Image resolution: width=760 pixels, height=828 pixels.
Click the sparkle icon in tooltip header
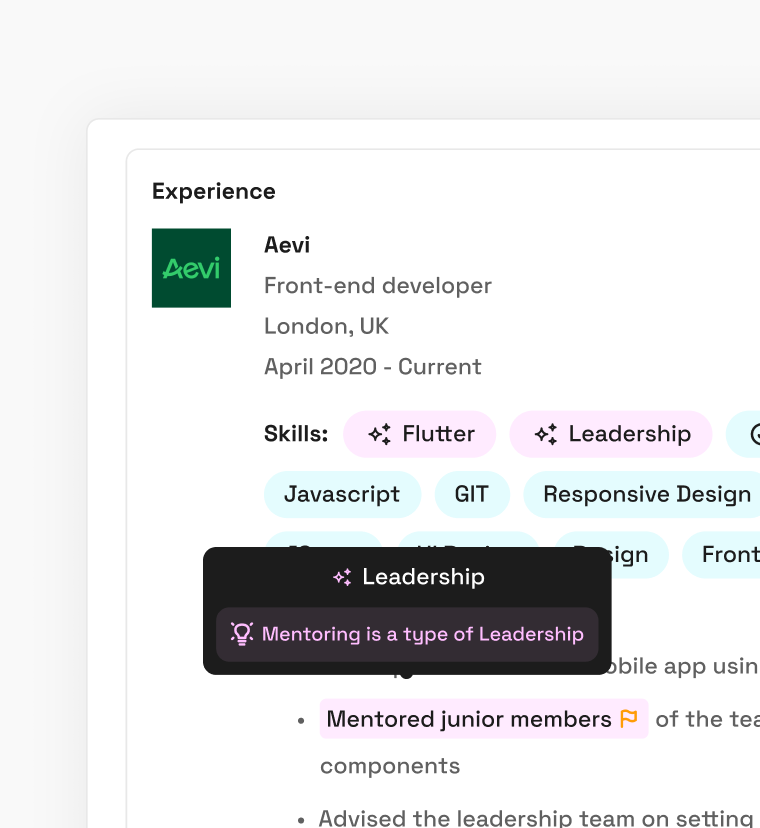[x=342, y=577]
